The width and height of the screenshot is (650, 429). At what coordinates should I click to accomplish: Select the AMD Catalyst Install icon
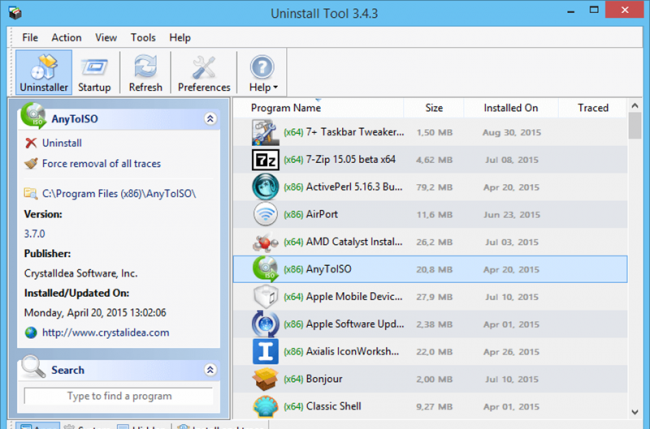tap(265, 242)
